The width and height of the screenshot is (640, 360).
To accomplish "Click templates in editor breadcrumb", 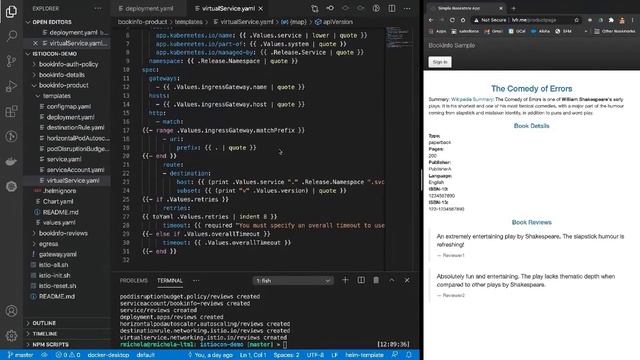I will click(x=189, y=22).
